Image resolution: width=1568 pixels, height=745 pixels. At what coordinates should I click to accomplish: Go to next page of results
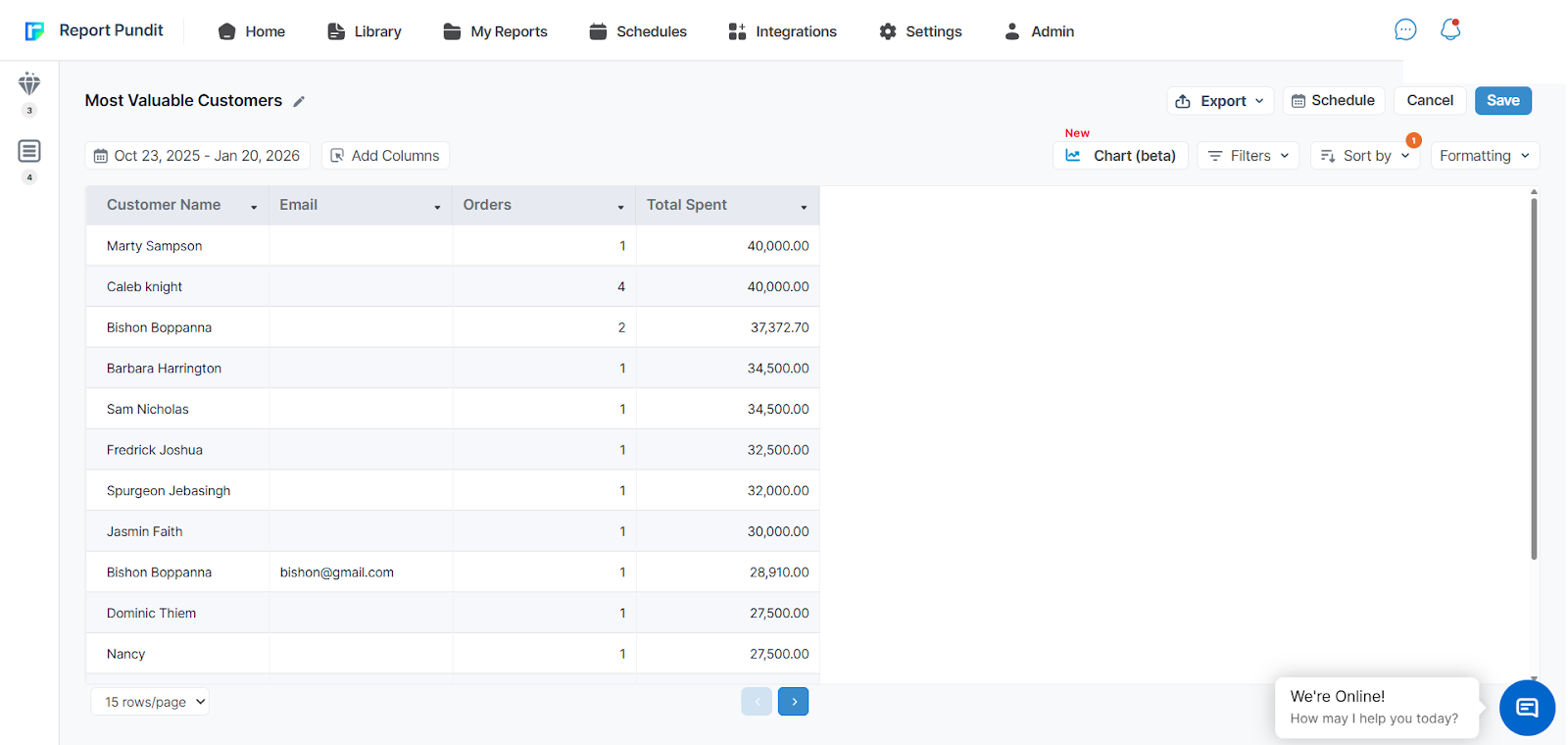(x=794, y=702)
